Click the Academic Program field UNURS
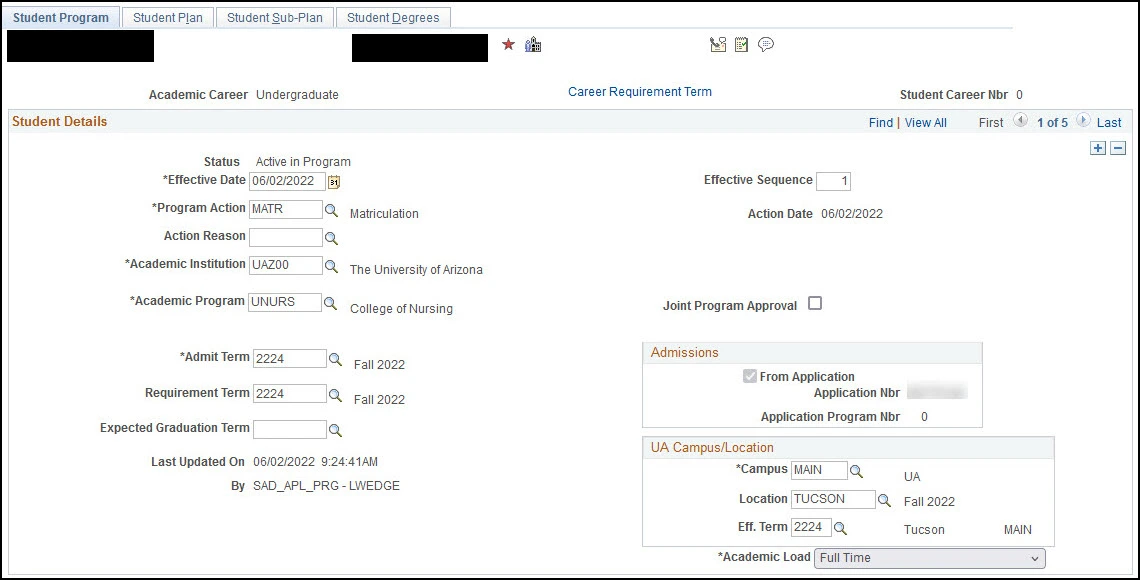 285,302
